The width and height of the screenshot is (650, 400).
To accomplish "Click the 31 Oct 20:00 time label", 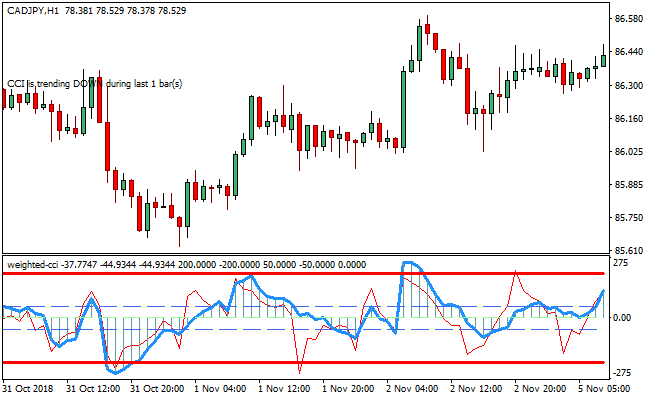I will (x=158, y=389).
